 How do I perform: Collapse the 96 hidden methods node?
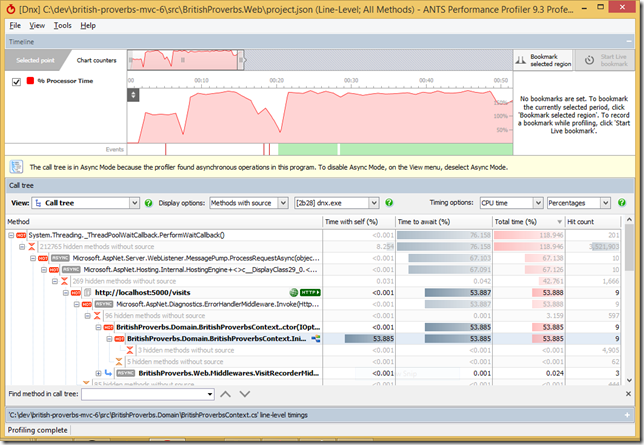pos(87,316)
